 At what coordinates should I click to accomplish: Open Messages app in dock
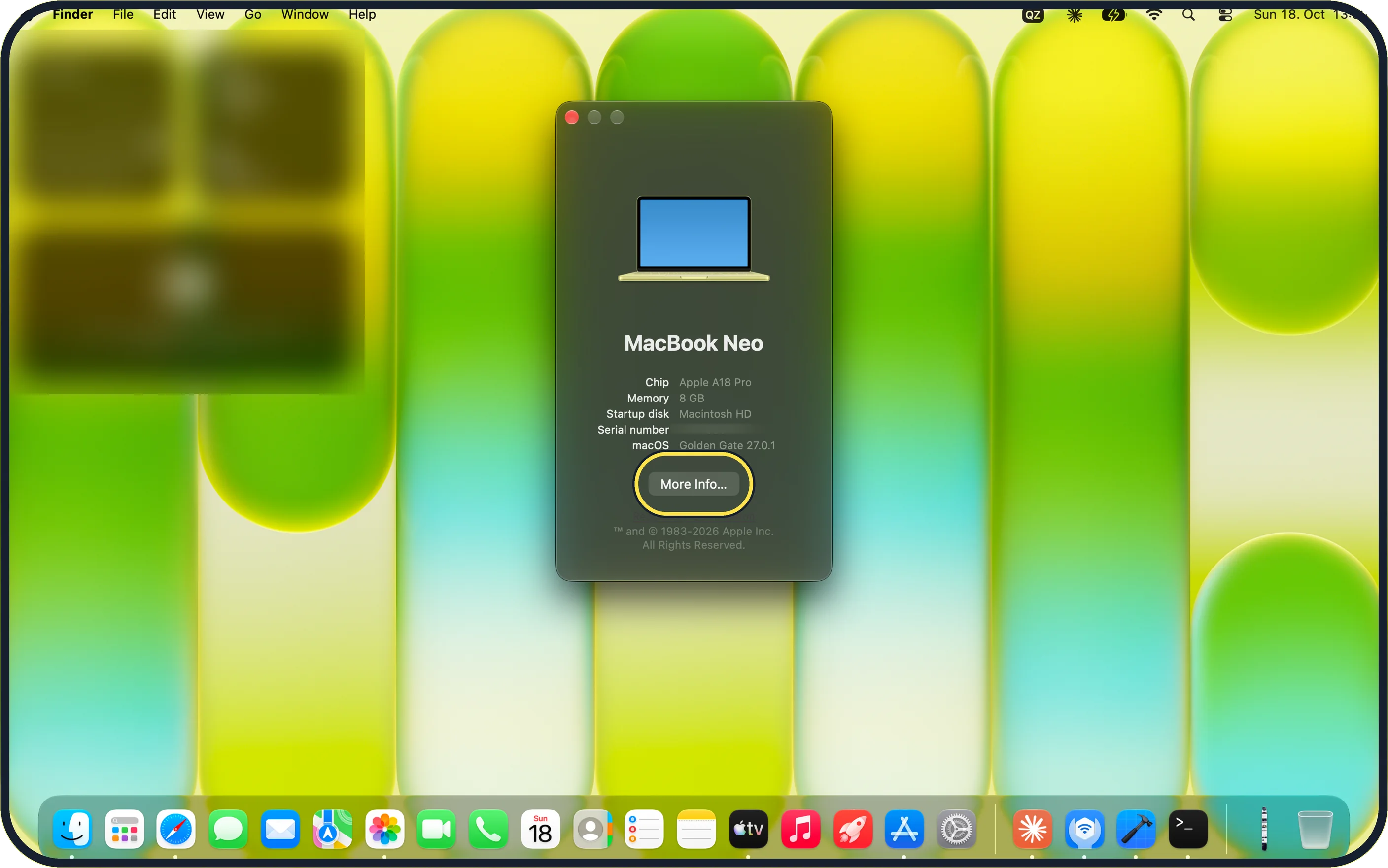(228, 829)
